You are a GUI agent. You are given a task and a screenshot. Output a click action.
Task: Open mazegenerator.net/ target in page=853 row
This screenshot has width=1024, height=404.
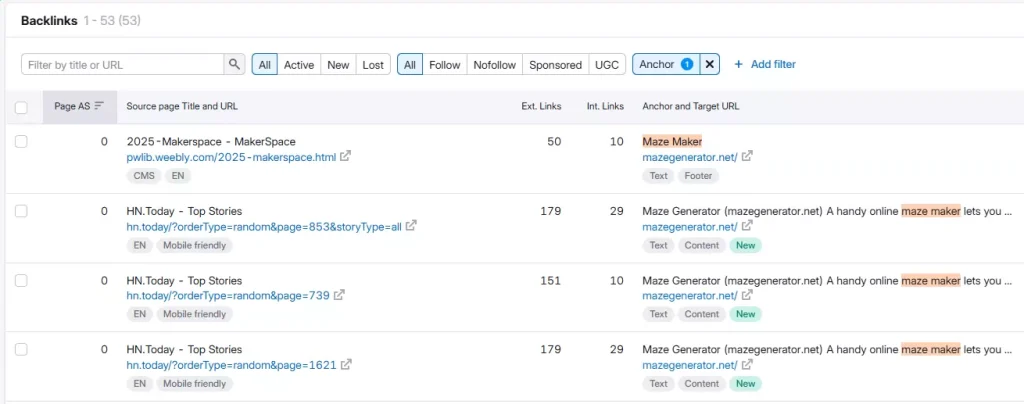pyautogui.click(x=690, y=226)
